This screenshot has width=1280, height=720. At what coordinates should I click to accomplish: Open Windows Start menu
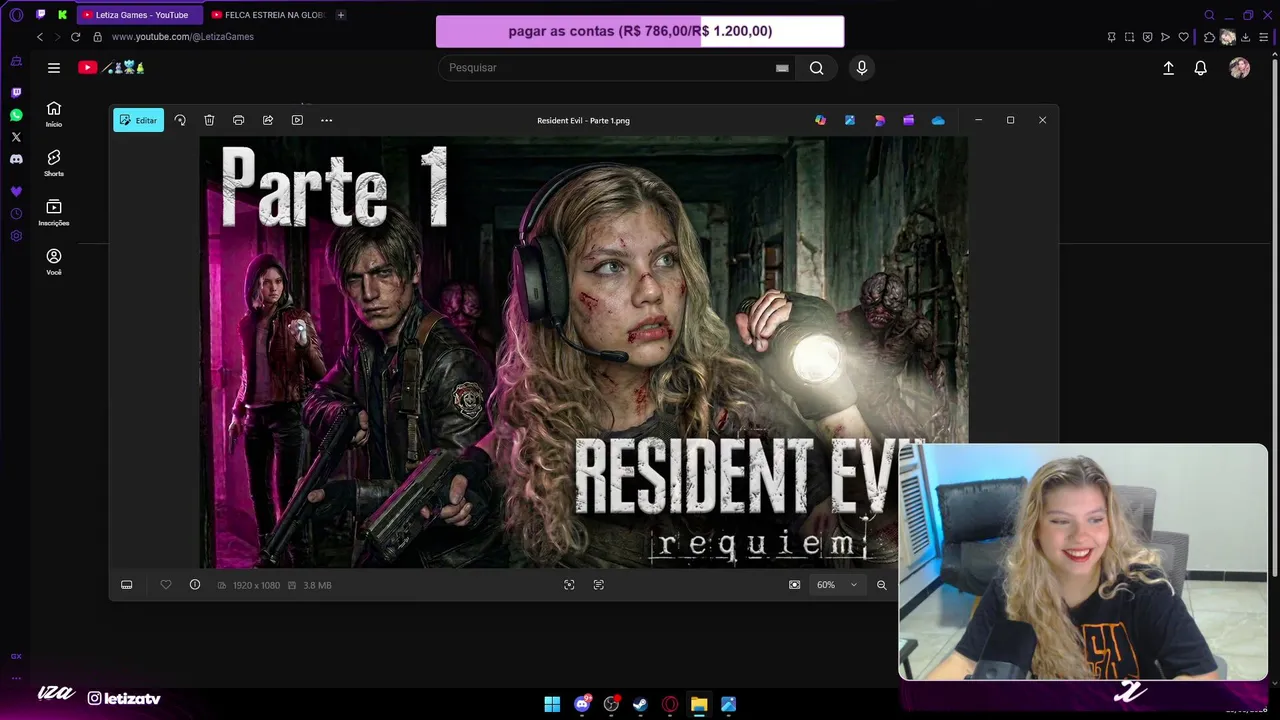coord(552,704)
